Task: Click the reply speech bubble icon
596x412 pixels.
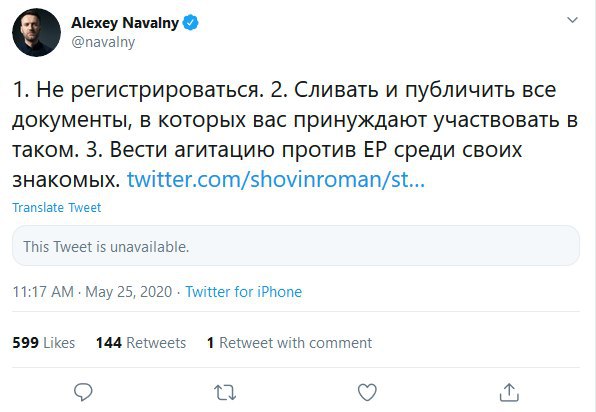Action: click(x=83, y=392)
